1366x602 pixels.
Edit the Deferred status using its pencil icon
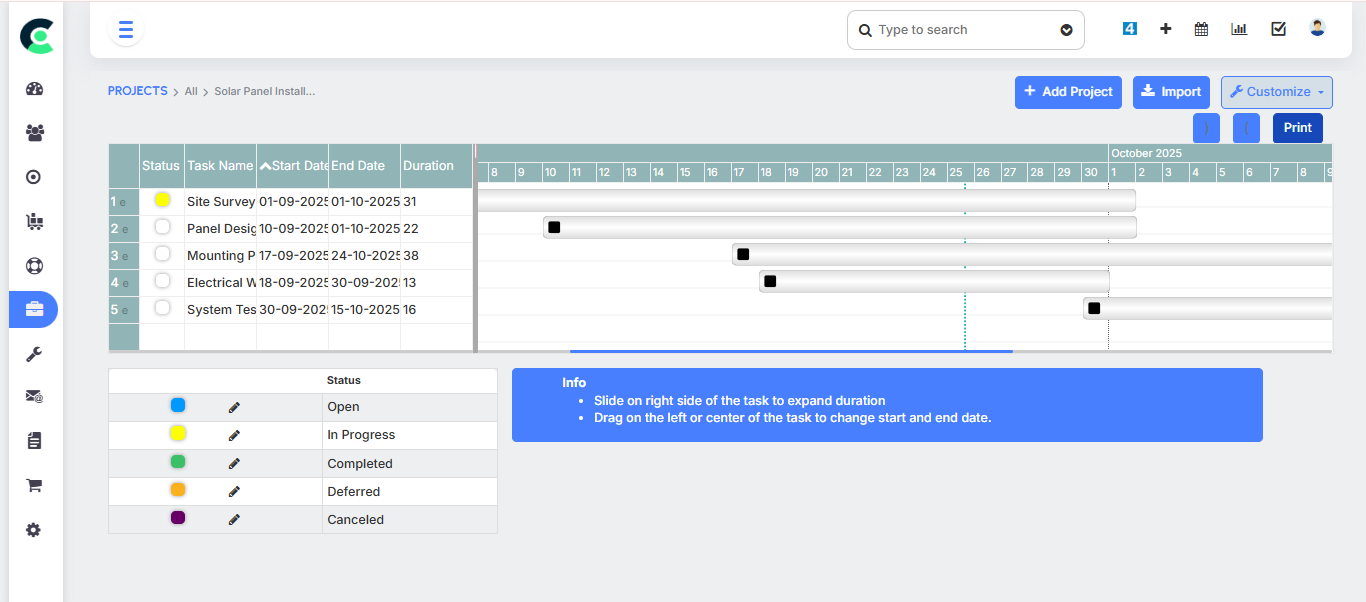pos(234,491)
